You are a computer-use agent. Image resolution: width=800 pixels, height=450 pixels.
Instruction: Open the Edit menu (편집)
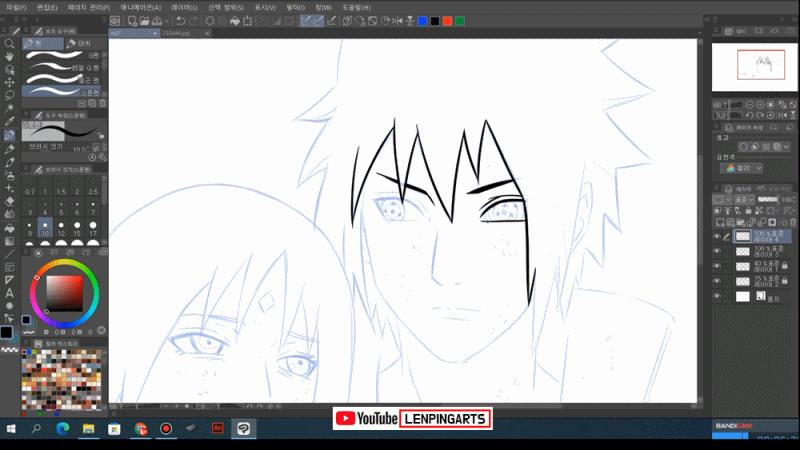coord(47,8)
